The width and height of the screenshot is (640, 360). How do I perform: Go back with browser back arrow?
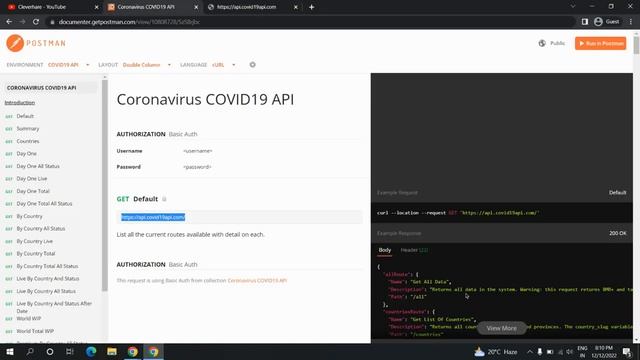pos(9,22)
